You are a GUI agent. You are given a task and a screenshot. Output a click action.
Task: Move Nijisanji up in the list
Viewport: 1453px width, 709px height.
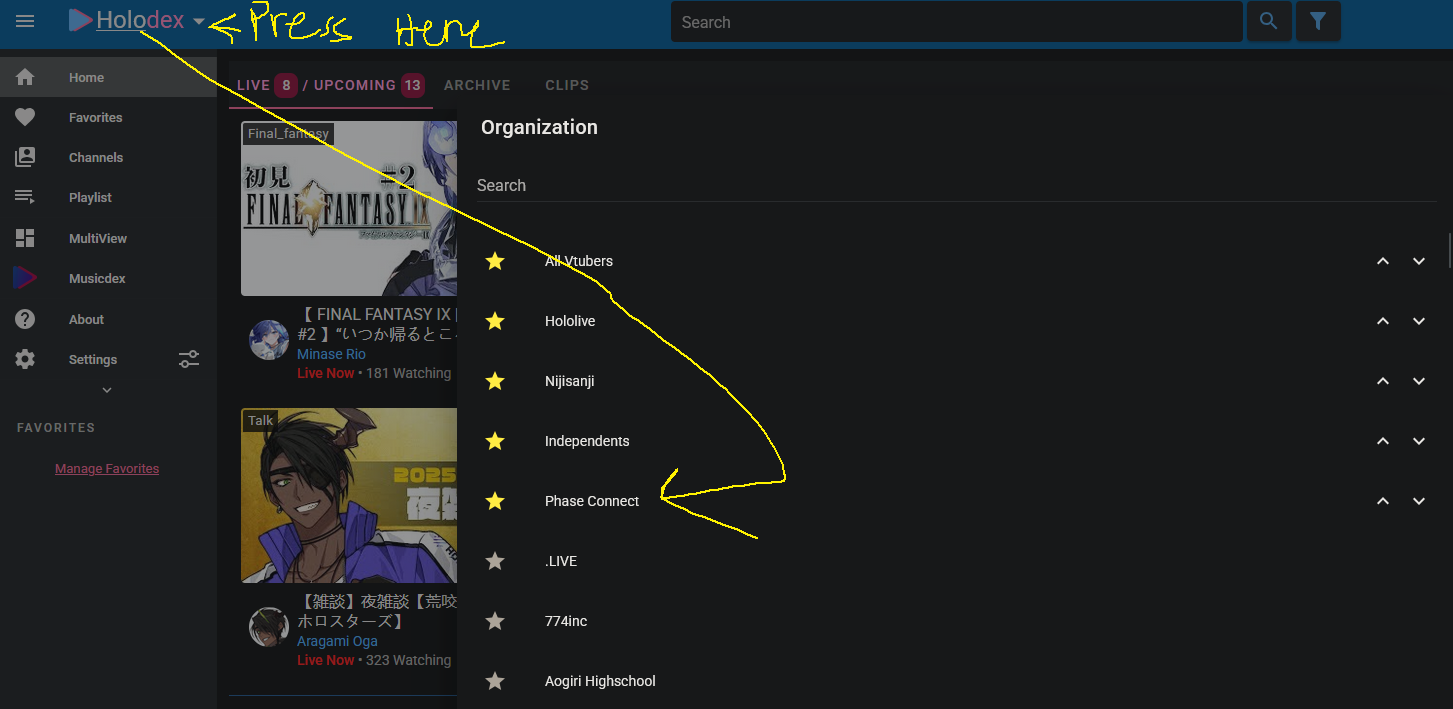tap(1383, 381)
